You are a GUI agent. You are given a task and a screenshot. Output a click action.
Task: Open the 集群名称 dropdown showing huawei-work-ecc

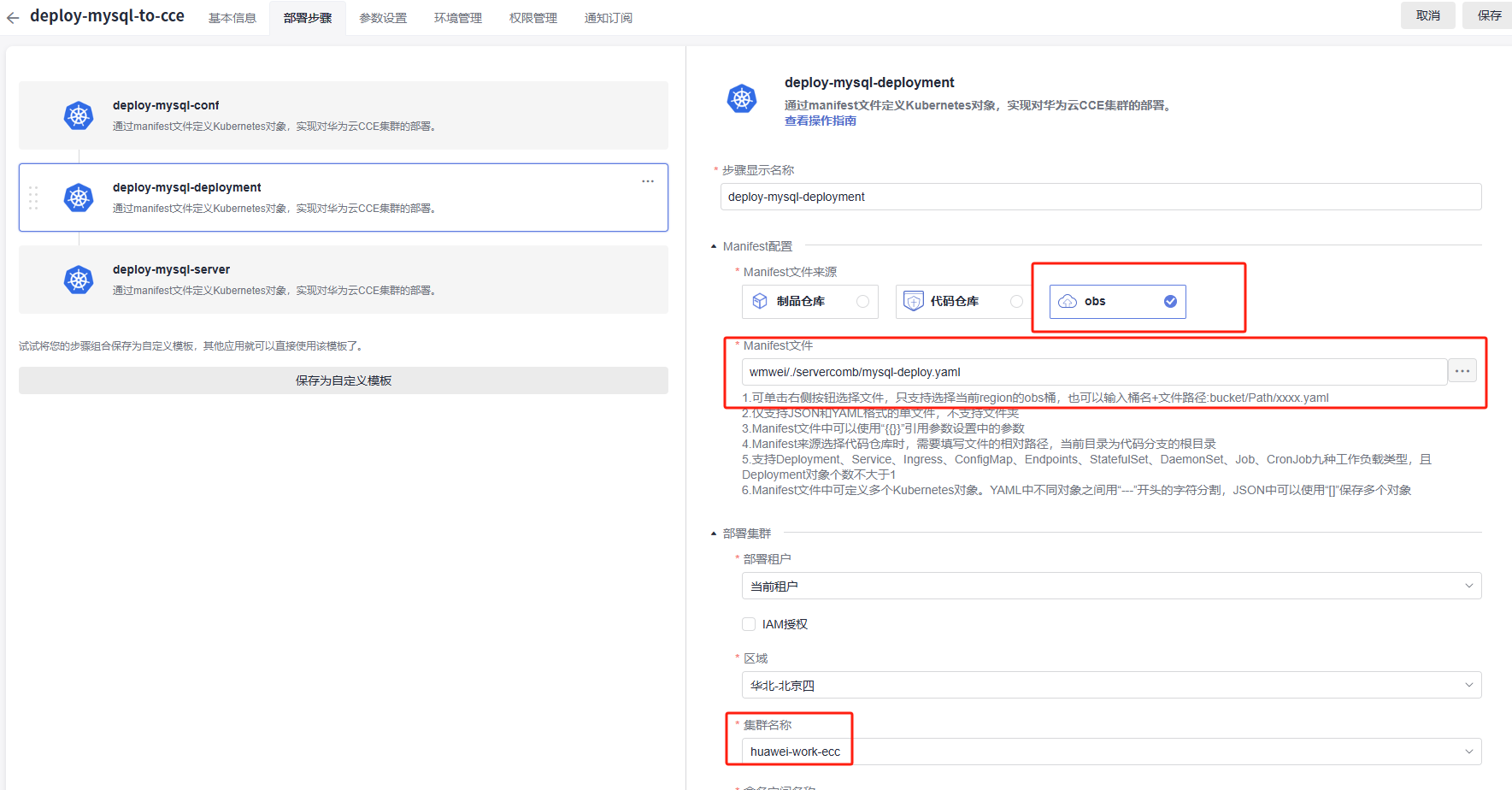tap(1111, 752)
